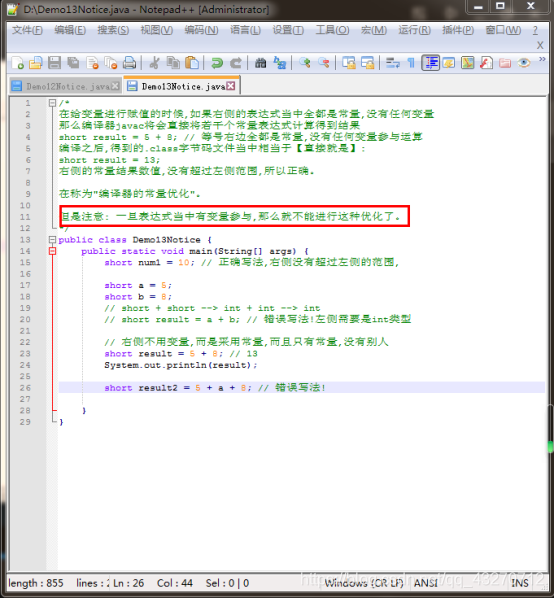Open the 插件(P) menu
Image resolution: width=554 pixels, height=598 pixels.
(458, 30)
